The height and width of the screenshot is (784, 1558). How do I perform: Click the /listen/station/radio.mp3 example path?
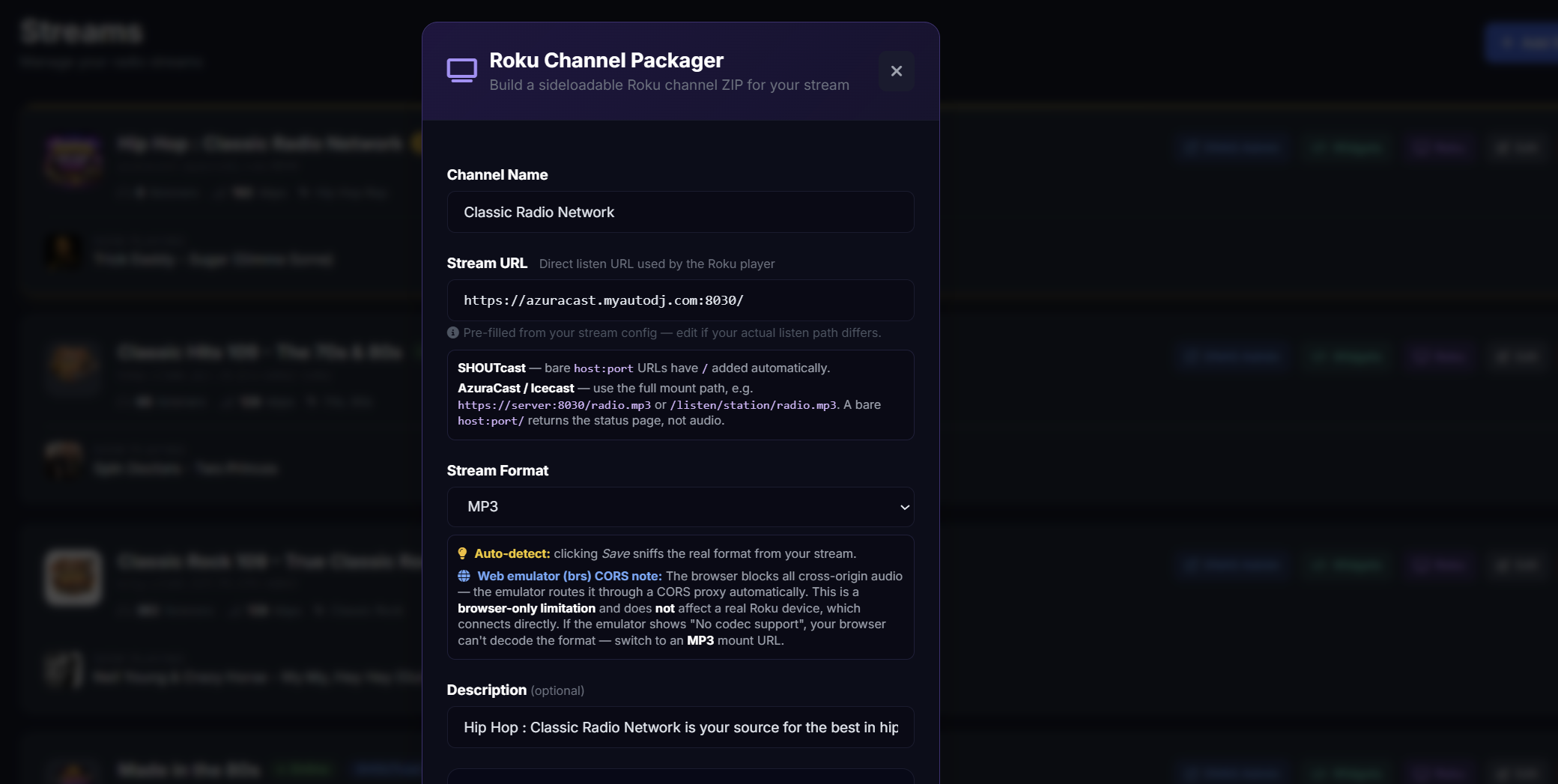[753, 405]
